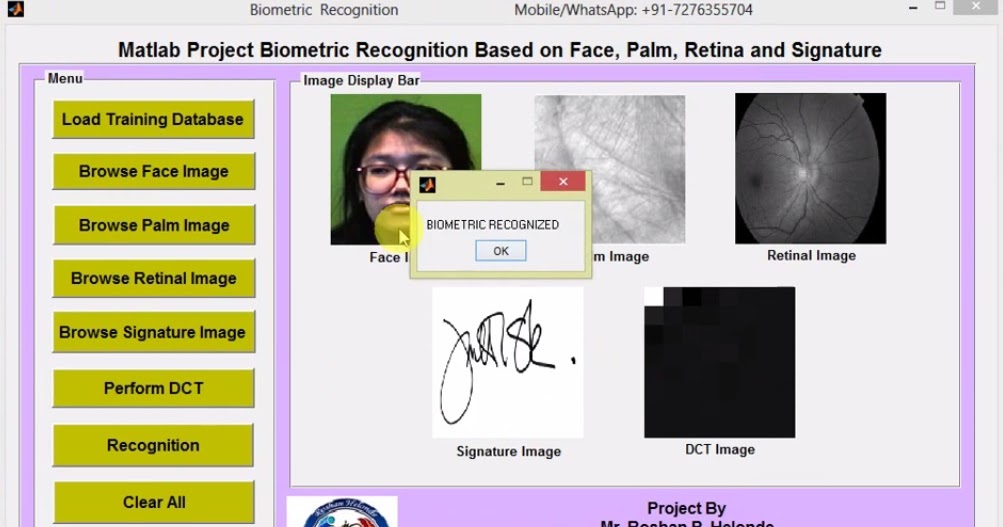This screenshot has width=1003, height=527.
Task: Click the Signature Image label
Action: click(x=509, y=452)
